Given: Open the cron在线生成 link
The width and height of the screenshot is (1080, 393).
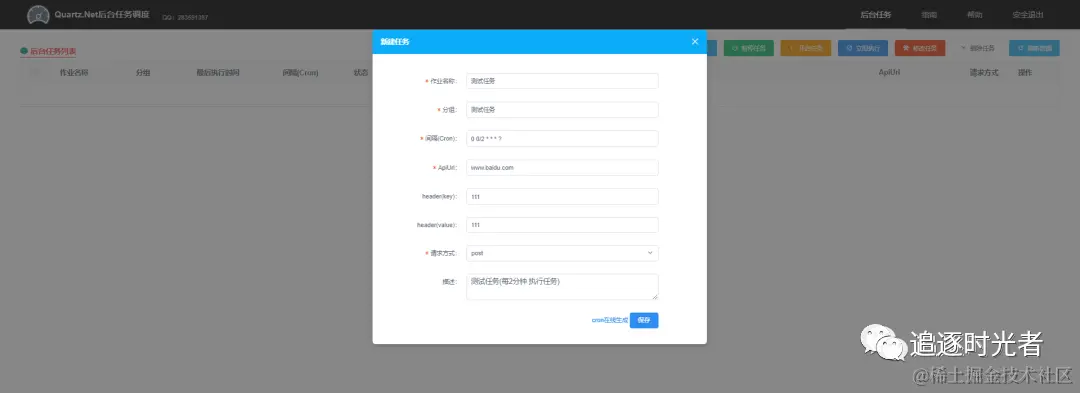Looking at the screenshot, I should pyautogui.click(x=610, y=321).
